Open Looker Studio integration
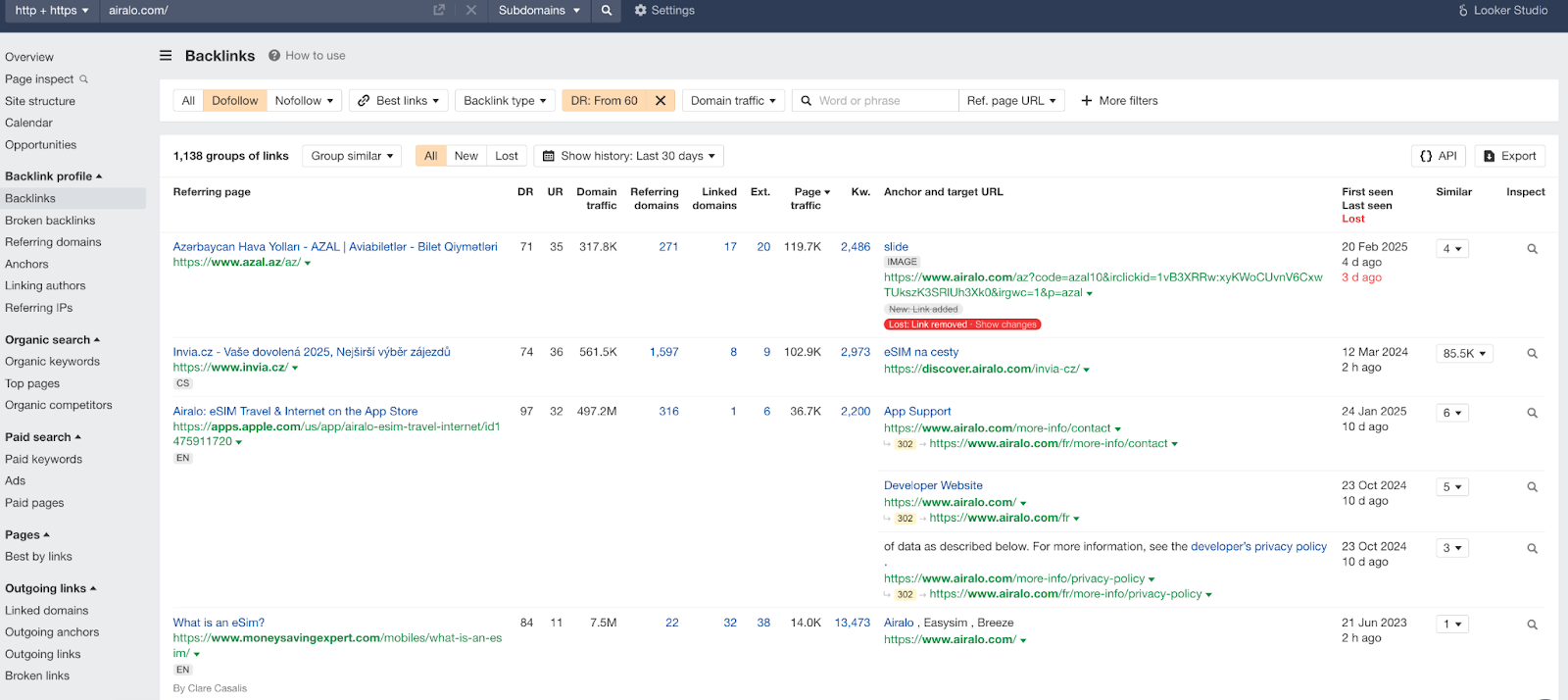 (1503, 10)
